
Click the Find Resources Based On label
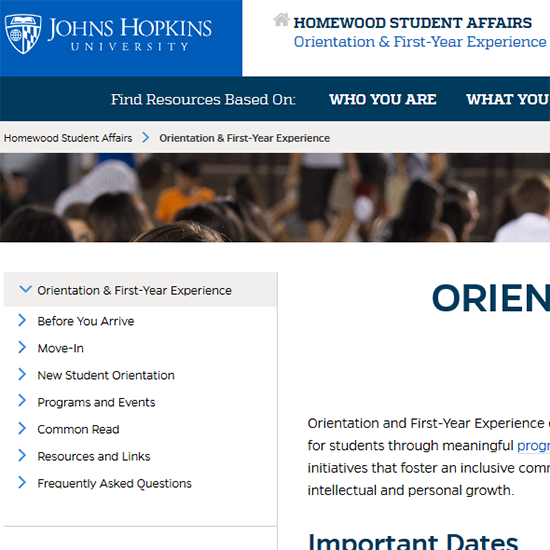click(203, 99)
